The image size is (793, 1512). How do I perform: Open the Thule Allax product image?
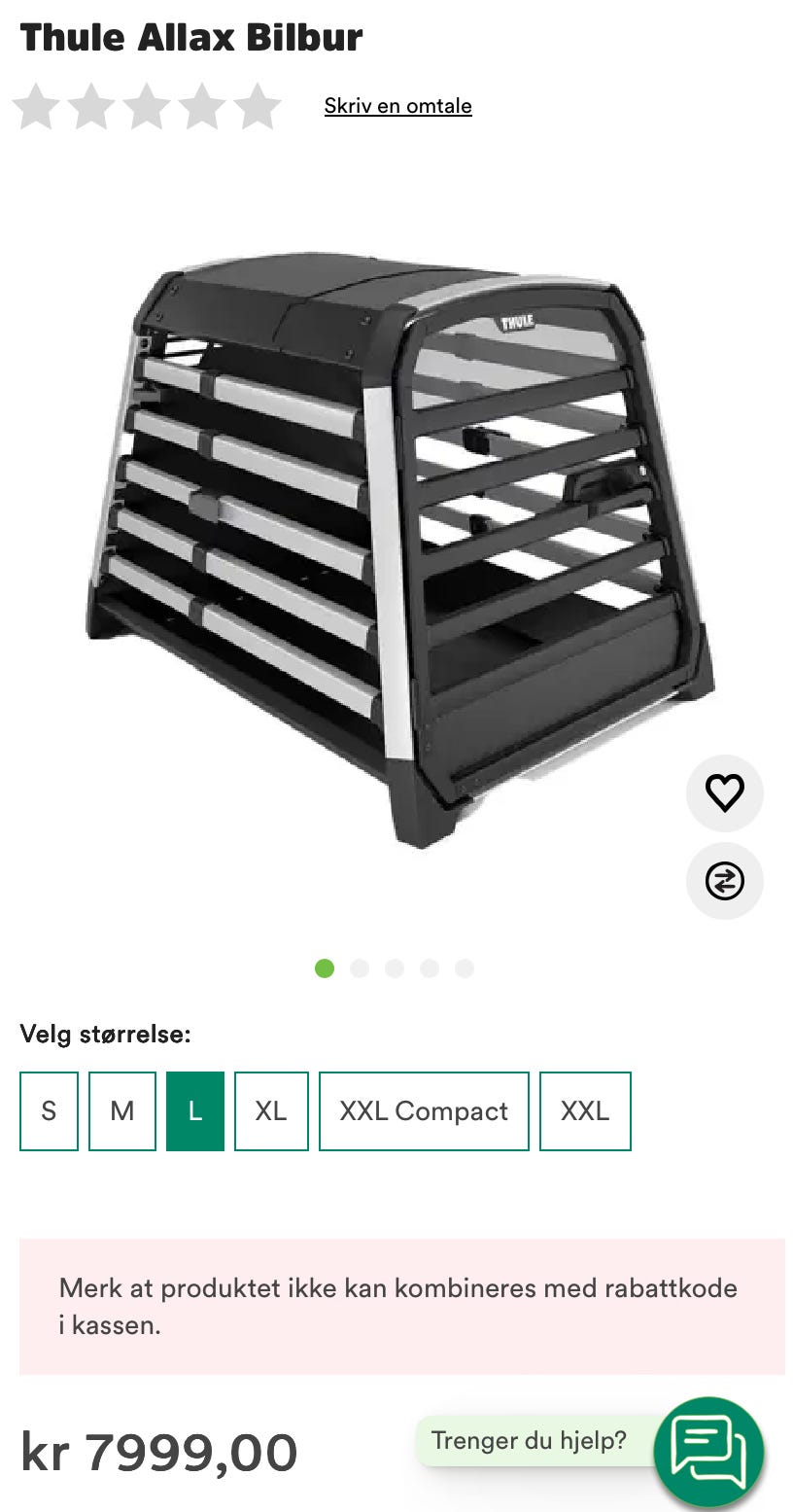pyautogui.click(x=398, y=549)
